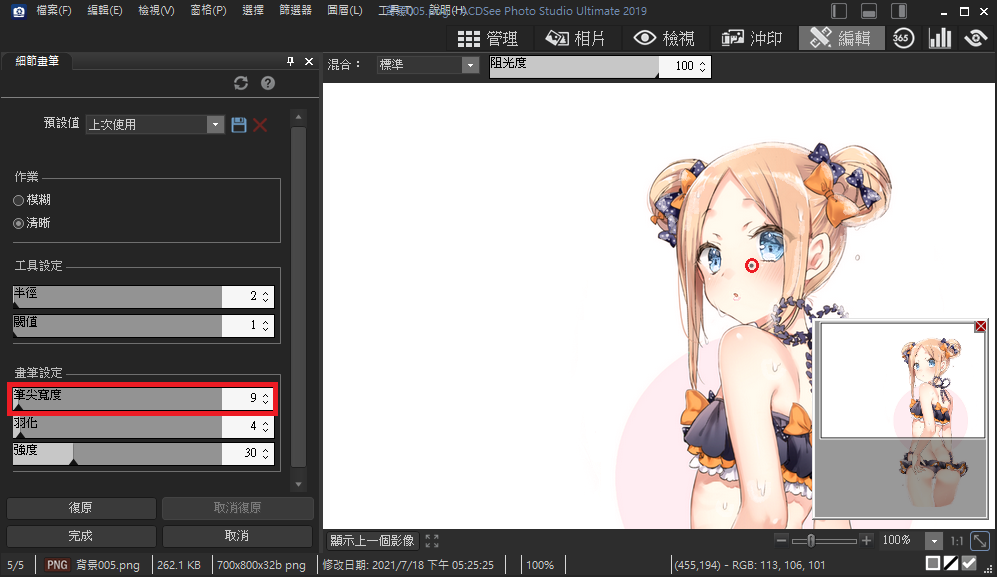Click the empty square status bar icon

pos(933,564)
